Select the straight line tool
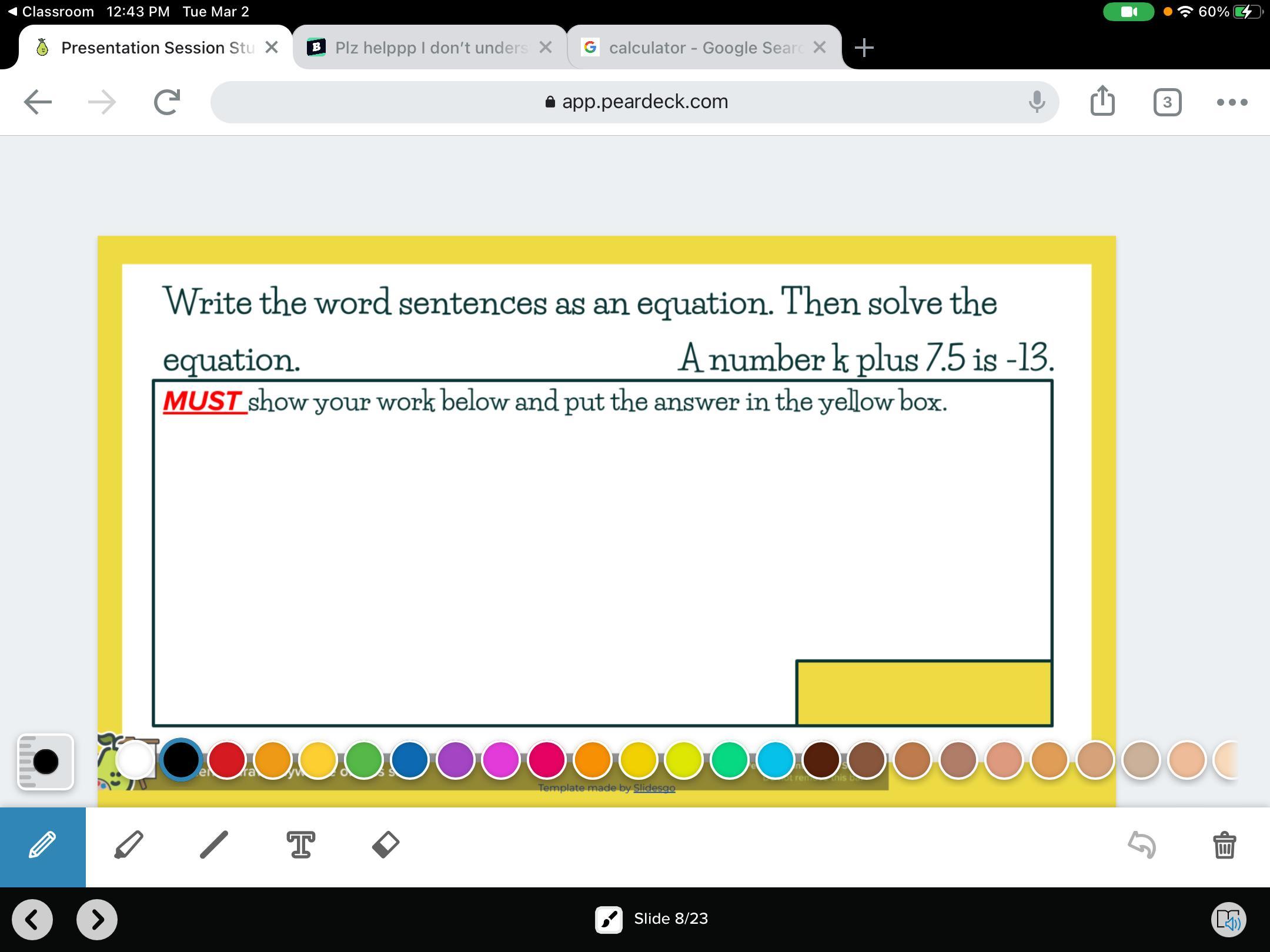This screenshot has width=1270, height=952. point(214,845)
